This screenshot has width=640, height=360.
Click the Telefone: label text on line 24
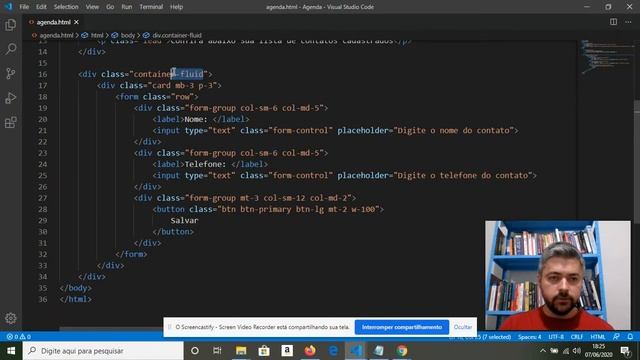coord(205,164)
